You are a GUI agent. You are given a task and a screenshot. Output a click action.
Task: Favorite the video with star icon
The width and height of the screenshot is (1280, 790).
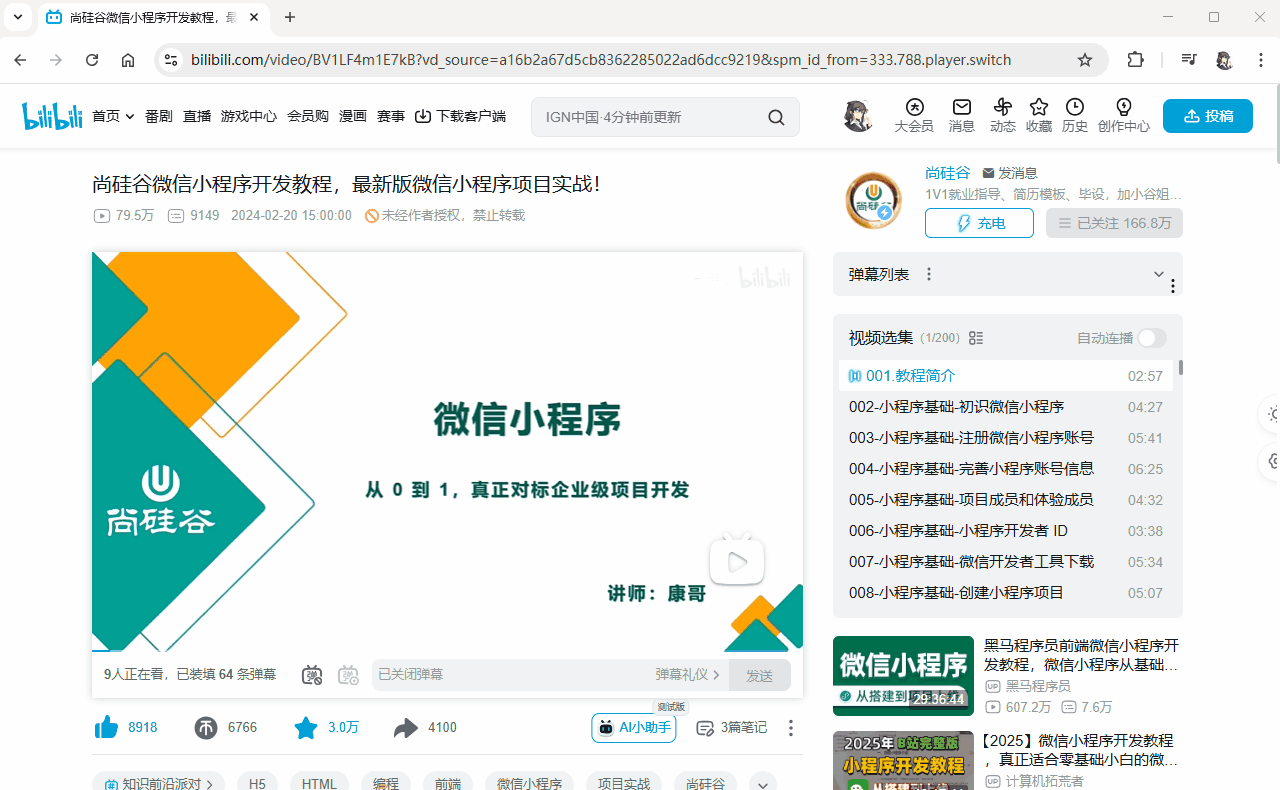305,728
